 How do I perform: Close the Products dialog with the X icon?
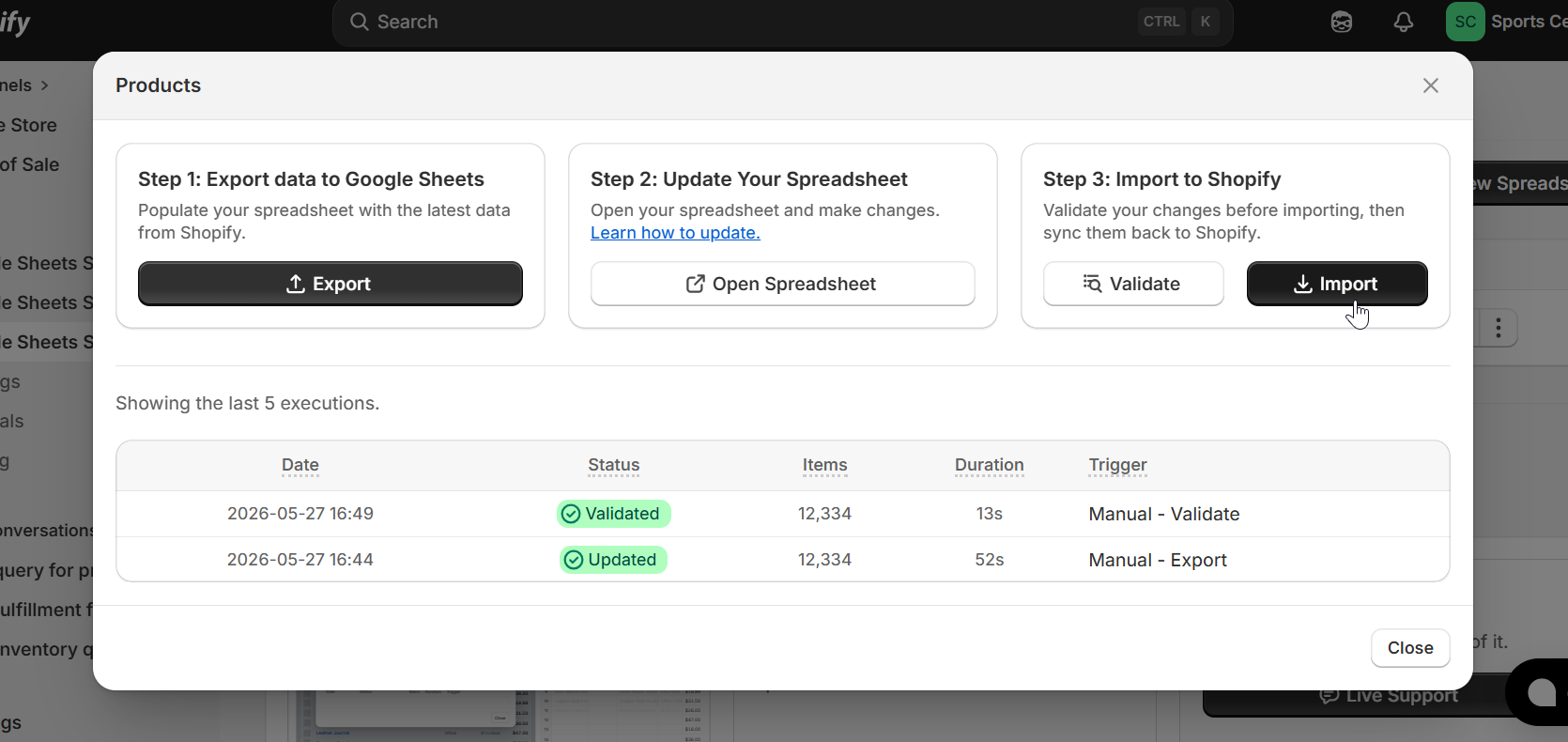(x=1431, y=85)
